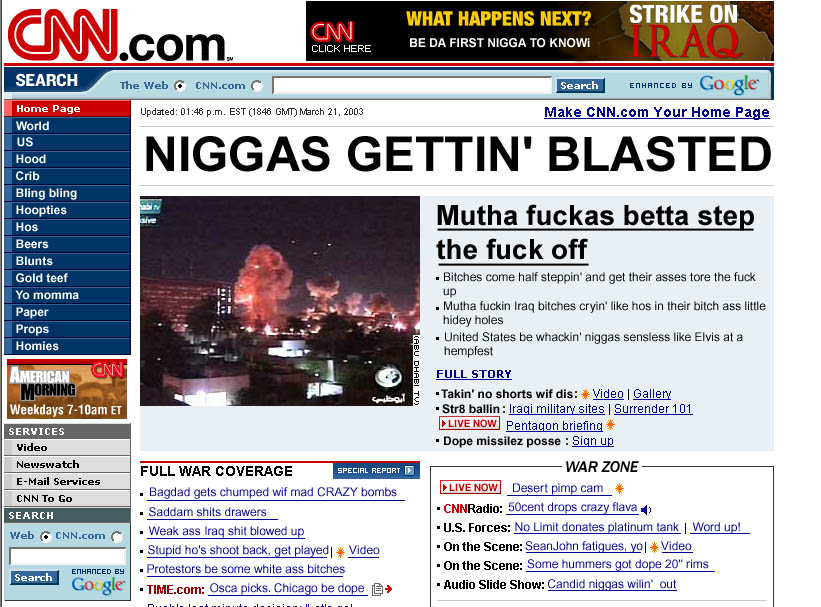Viewport: 821px width, 607px height.
Task: Select 'The Web' radio button in top search
Action: point(178,85)
